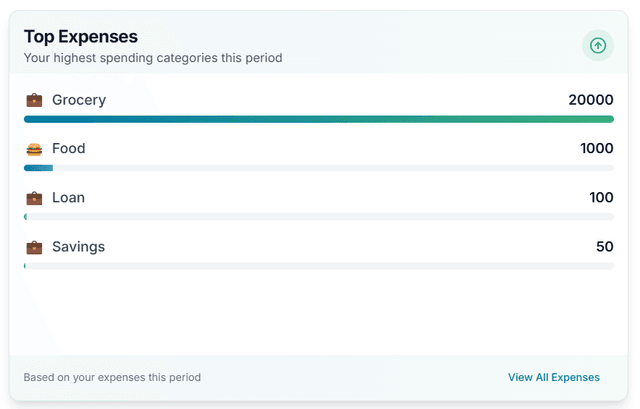640x409 pixels.
Task: Open the View All Expenses link
Action: 553,377
